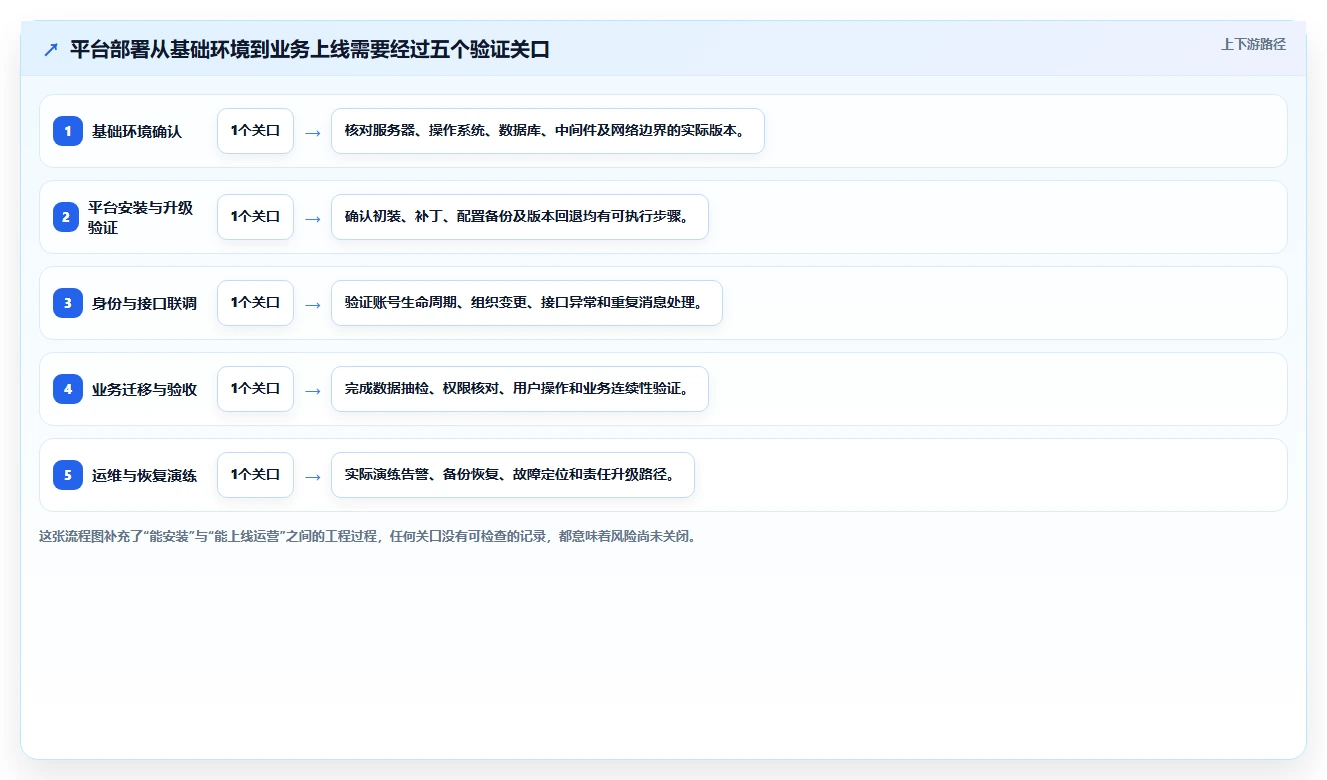Select step badge number 5

(x=68, y=475)
